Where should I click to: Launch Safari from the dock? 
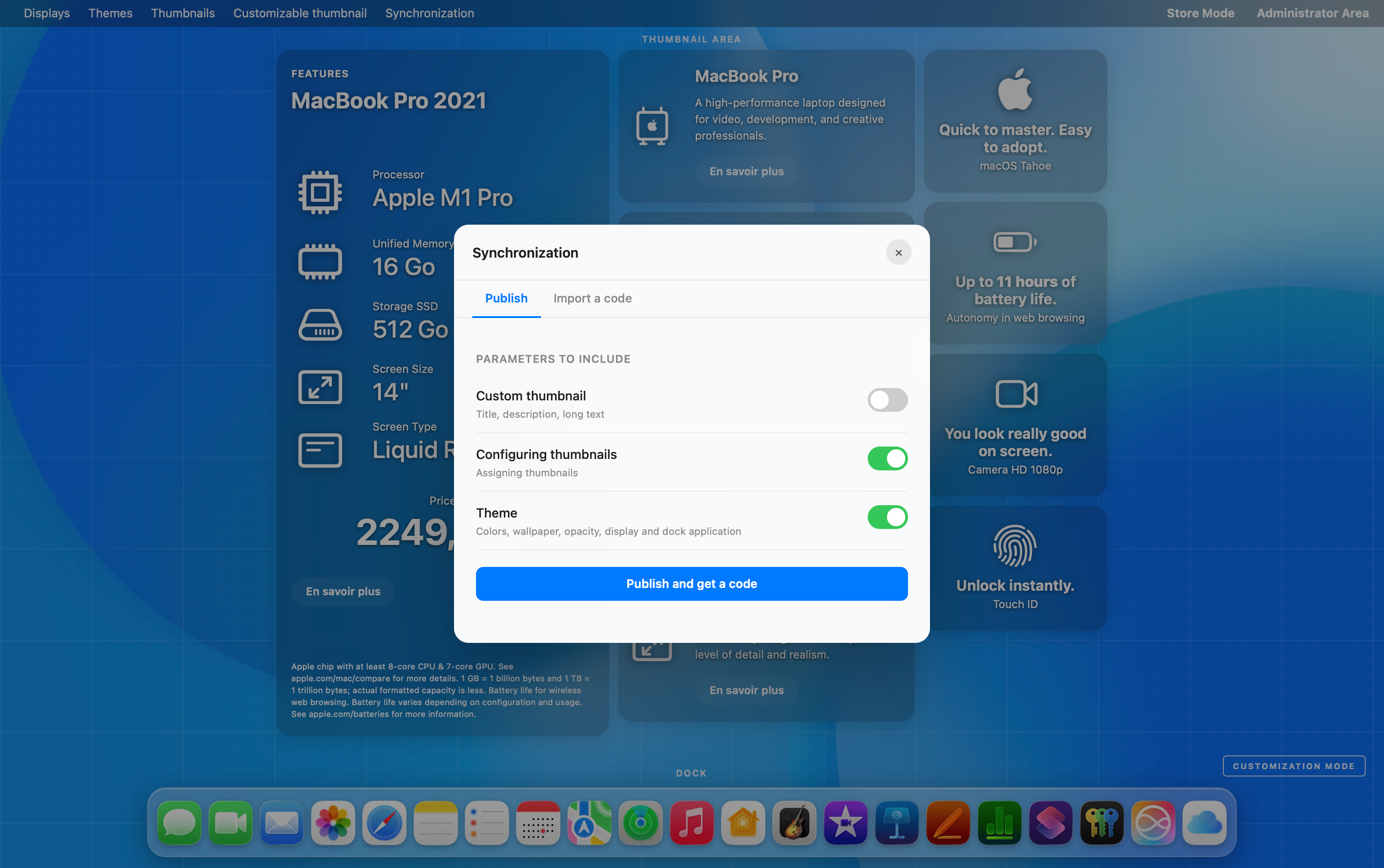point(384,823)
